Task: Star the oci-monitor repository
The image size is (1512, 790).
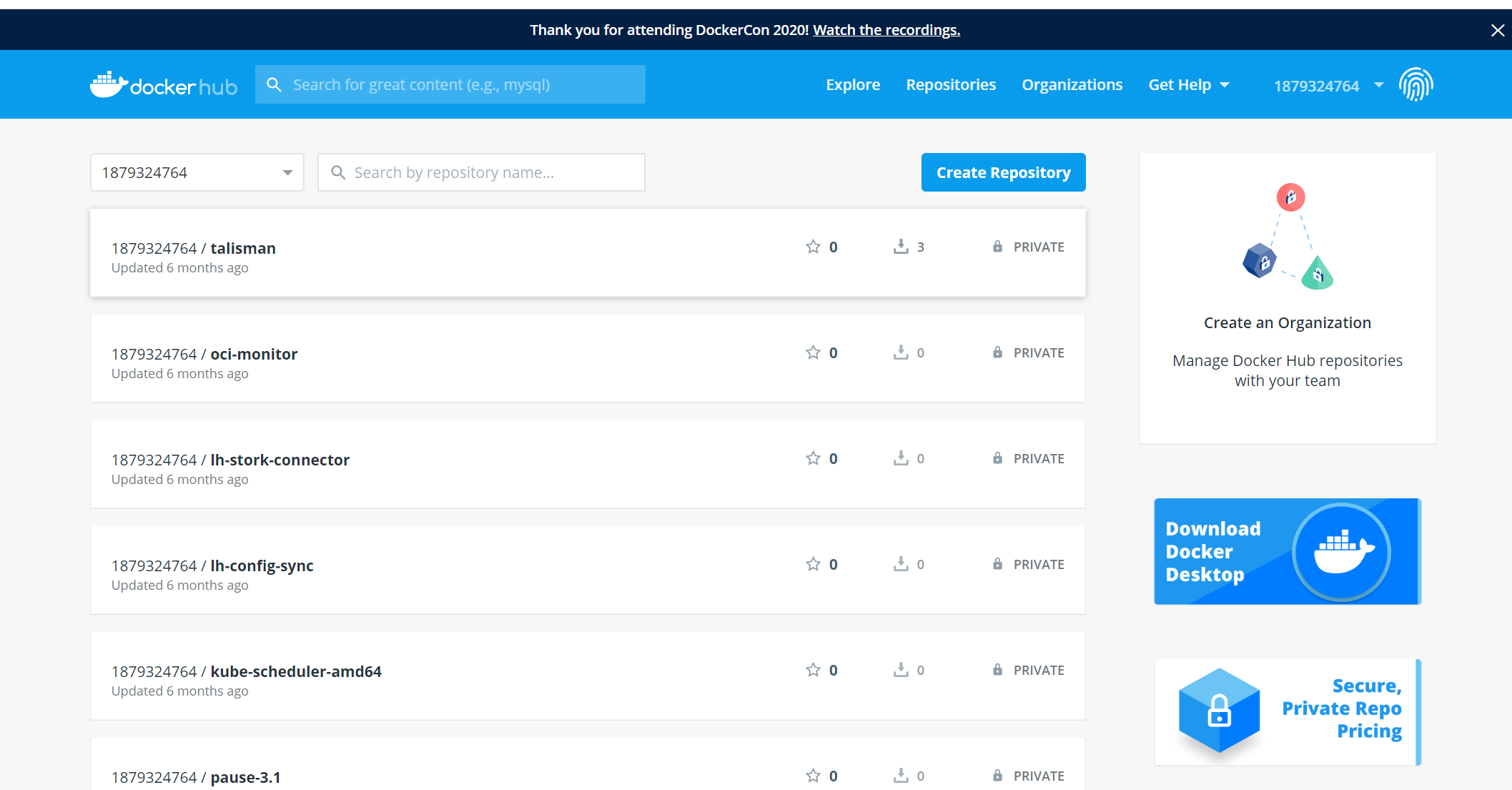Action: coord(813,352)
